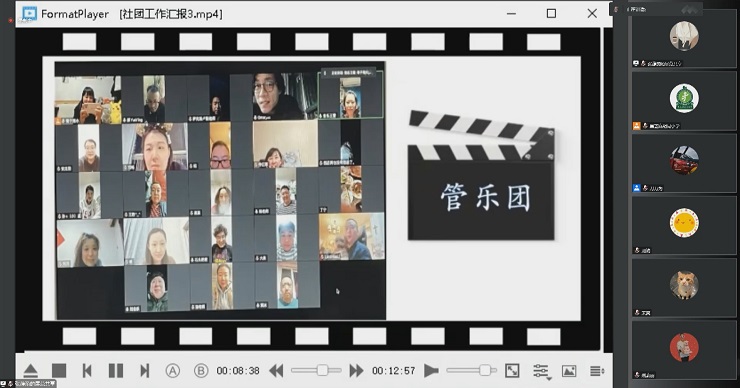Select the participant with red car avatar
This screenshot has width=740, height=388.
pos(684,163)
